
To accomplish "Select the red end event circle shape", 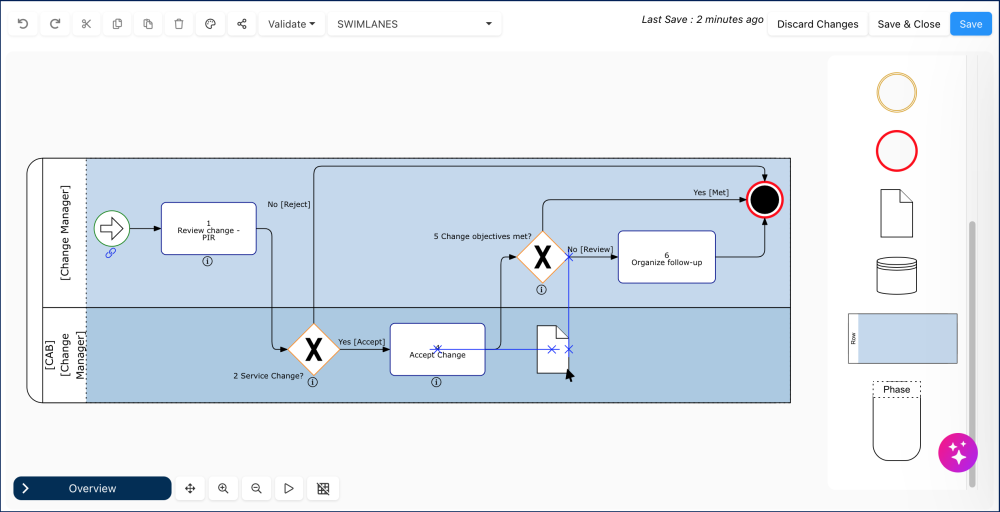I will tap(897, 151).
